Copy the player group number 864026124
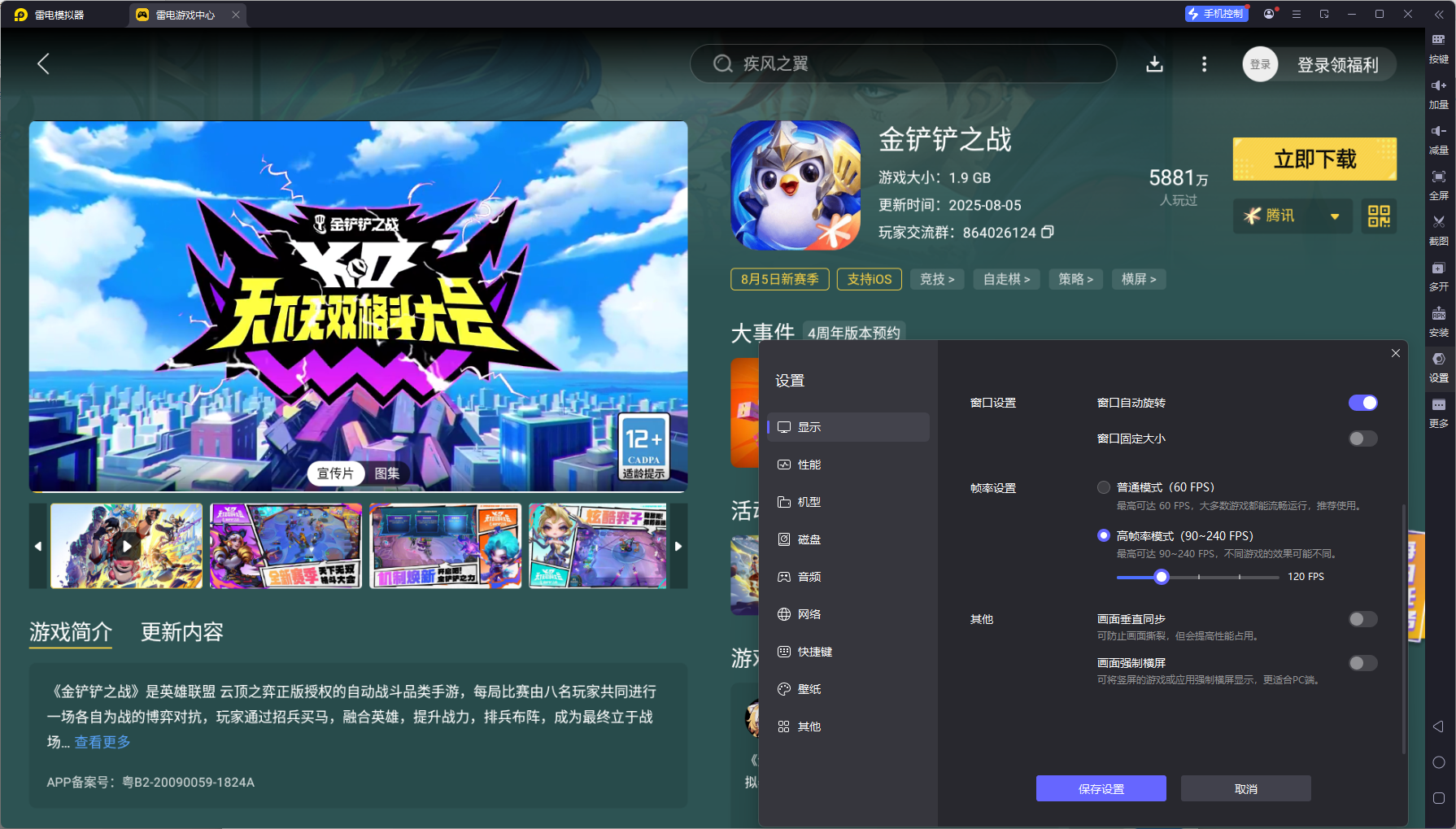The image size is (1456, 829). pyautogui.click(x=1048, y=232)
